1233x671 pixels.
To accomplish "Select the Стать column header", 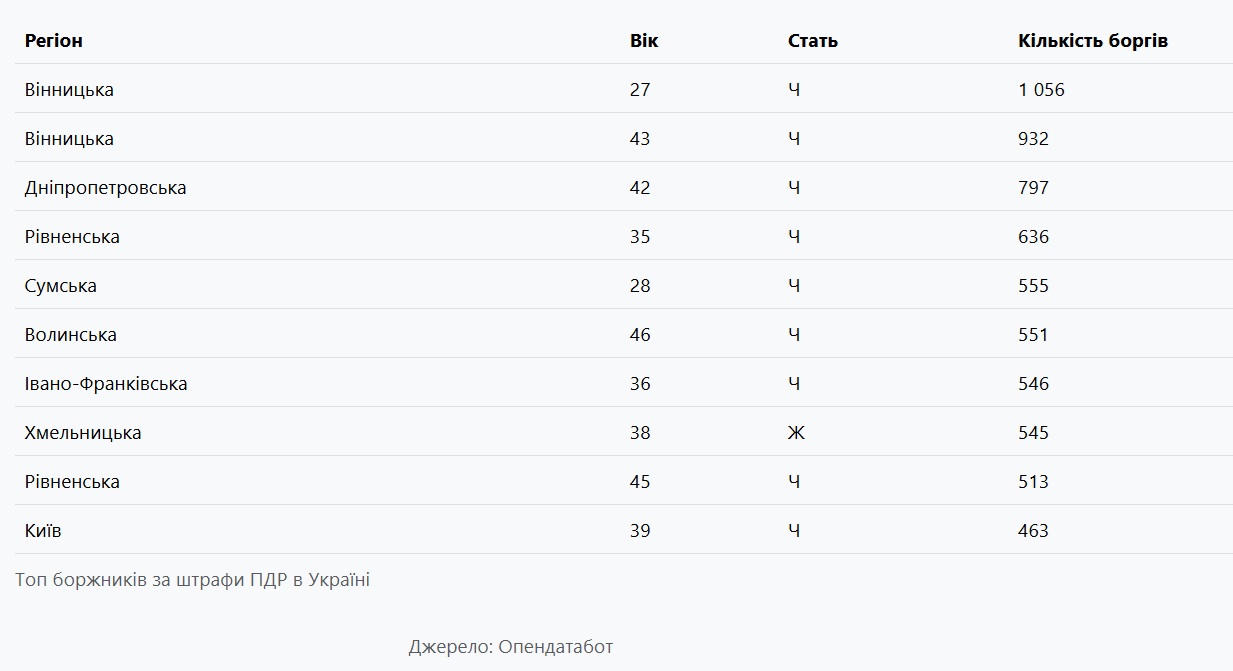I will click(x=812, y=41).
